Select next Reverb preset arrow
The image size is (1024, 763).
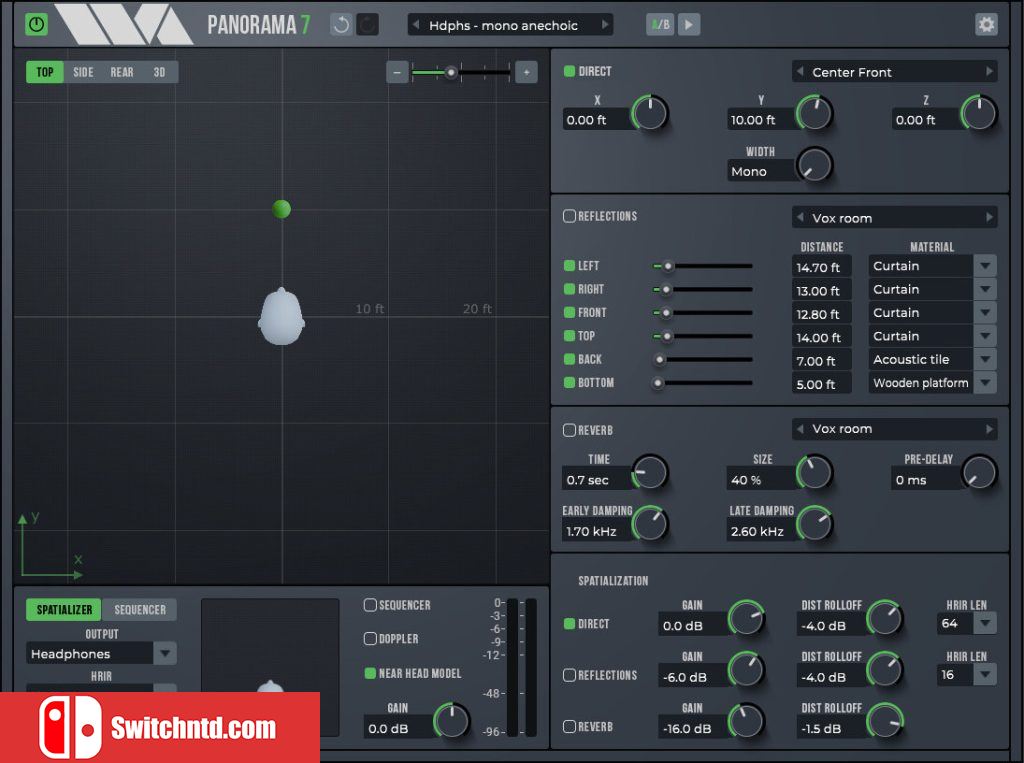pos(989,429)
